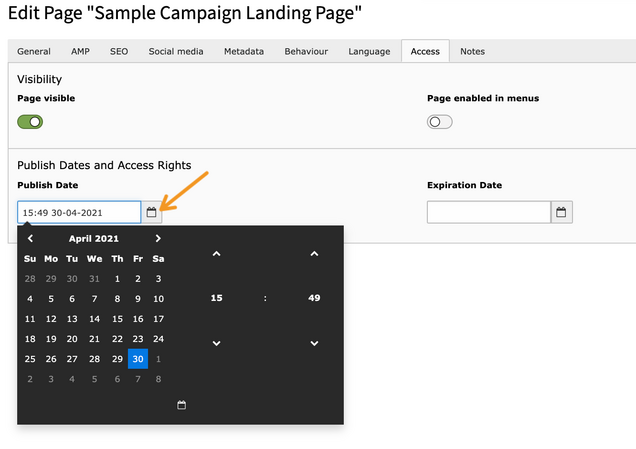Enable the Page enabled in menus switch
The image size is (636, 449).
click(440, 122)
